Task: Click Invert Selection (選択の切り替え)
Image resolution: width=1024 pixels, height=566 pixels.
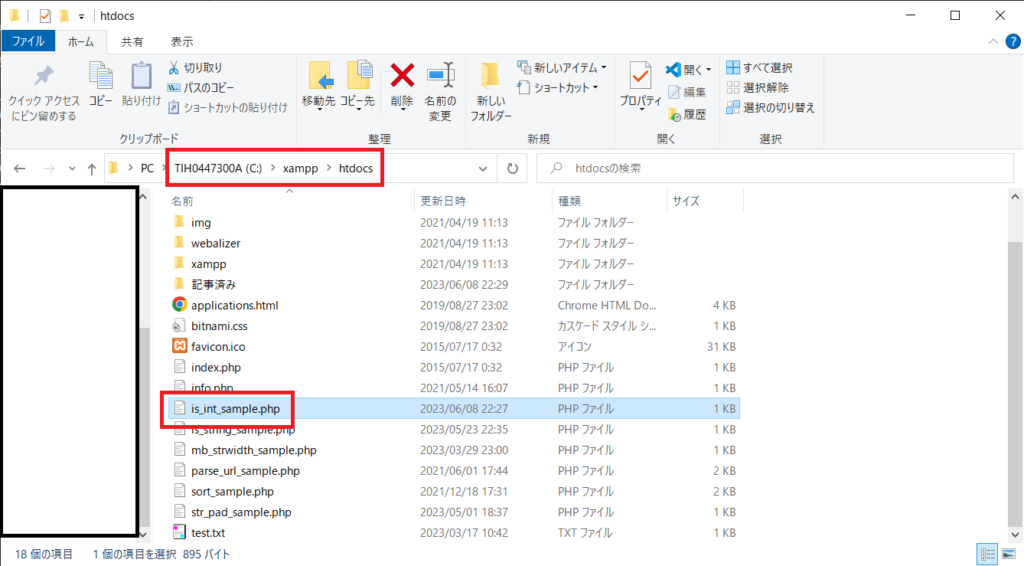Action: (x=771, y=108)
